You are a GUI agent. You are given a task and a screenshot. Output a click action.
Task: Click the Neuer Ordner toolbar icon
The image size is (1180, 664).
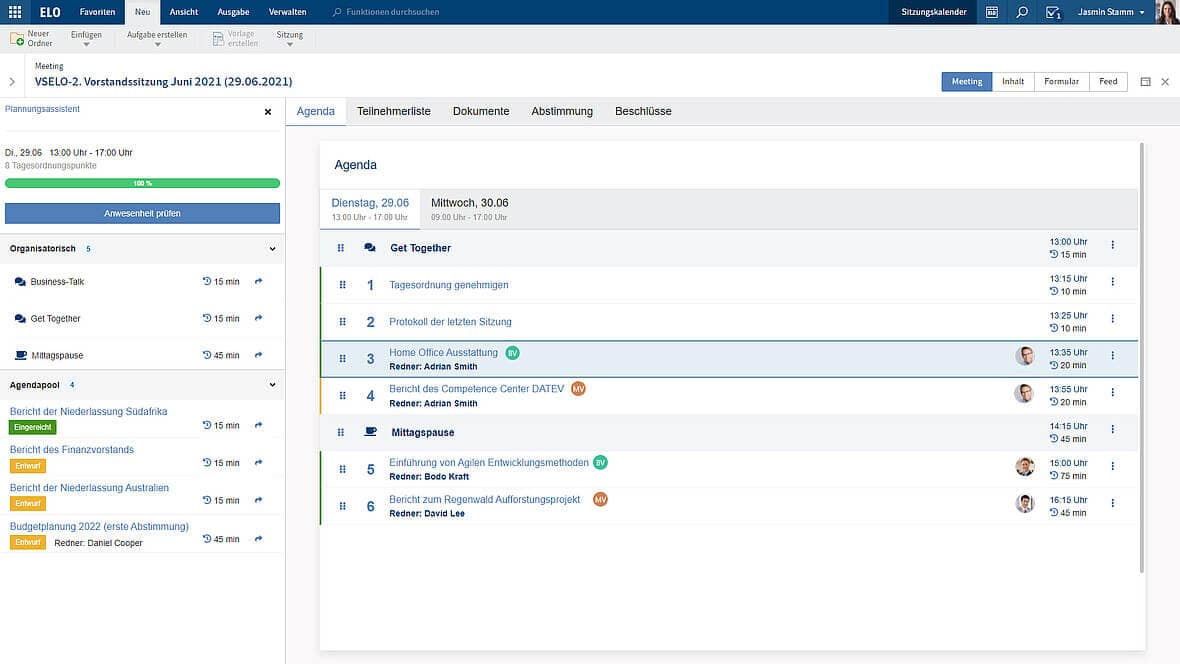tap(17, 38)
